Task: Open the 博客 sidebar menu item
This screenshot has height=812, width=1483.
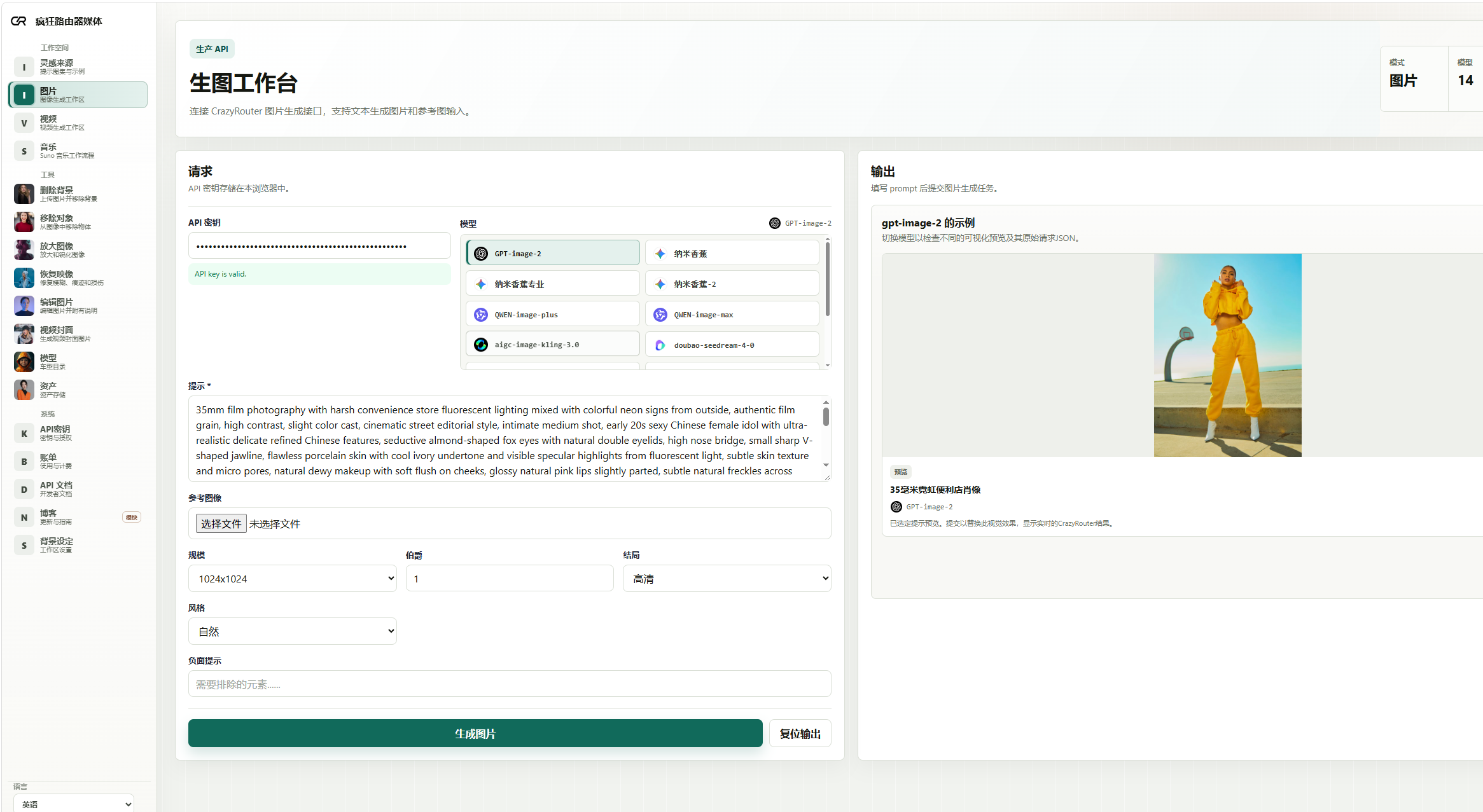Action: click(78, 517)
